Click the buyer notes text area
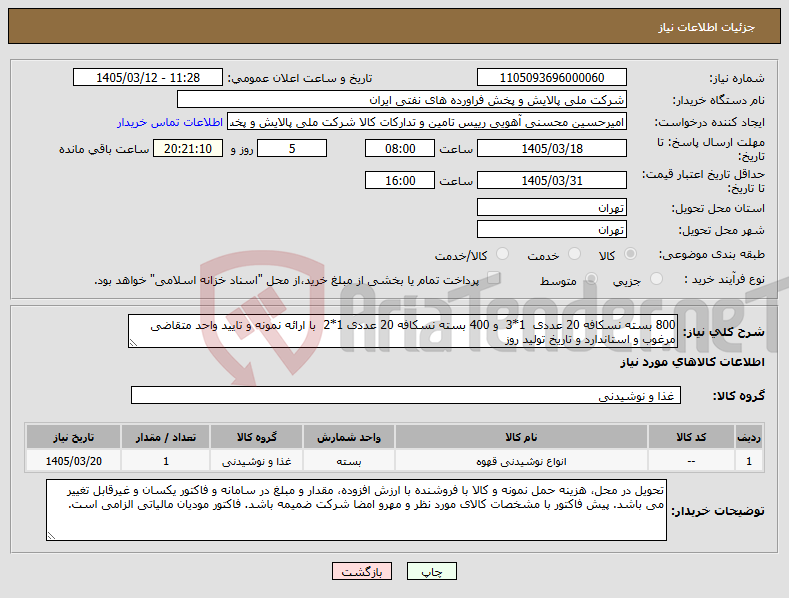789x598 pixels. 356,510
